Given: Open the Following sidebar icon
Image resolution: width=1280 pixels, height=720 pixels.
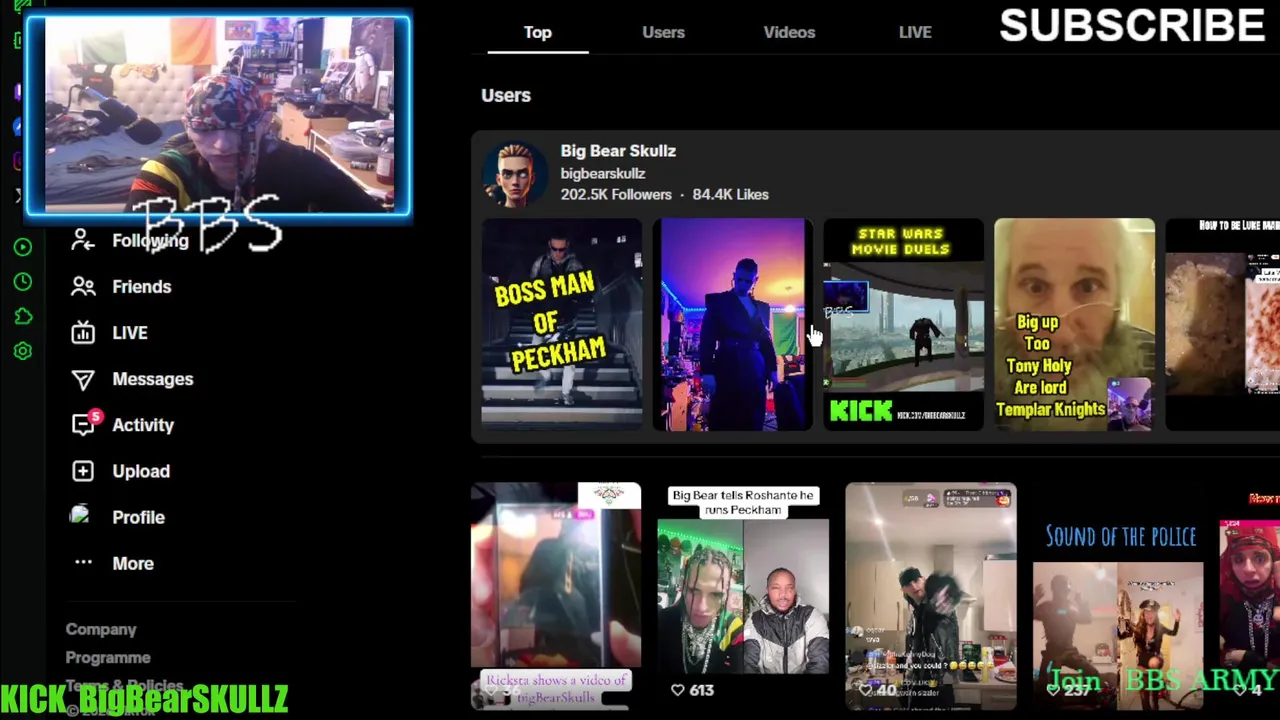Looking at the screenshot, I should click(x=83, y=240).
